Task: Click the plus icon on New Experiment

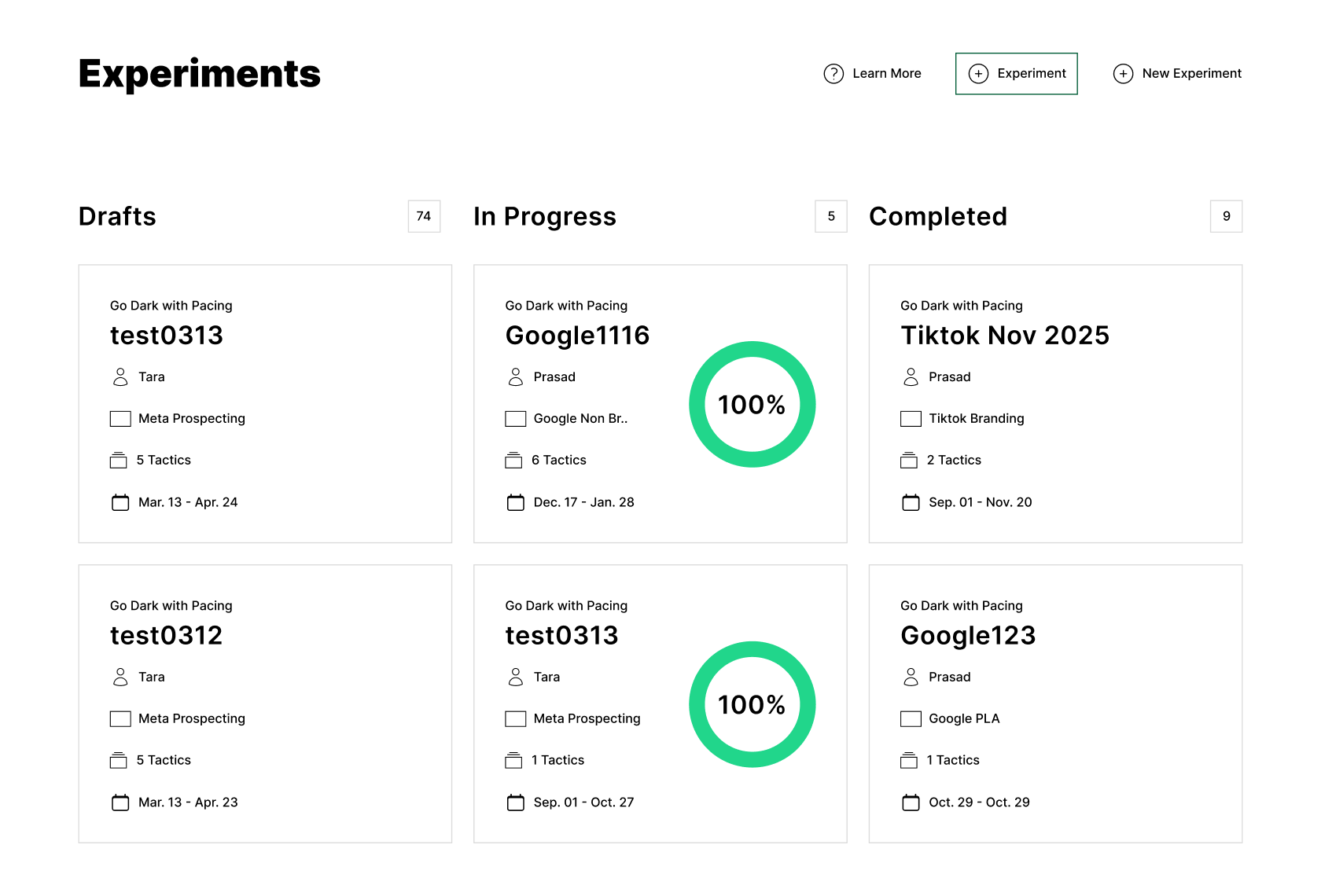Action: click(1123, 73)
